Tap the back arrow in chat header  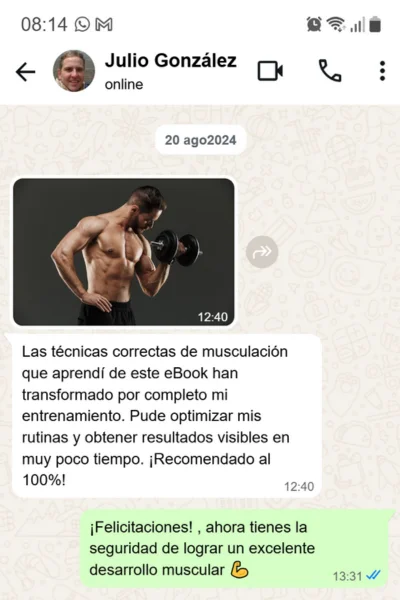(x=25, y=72)
